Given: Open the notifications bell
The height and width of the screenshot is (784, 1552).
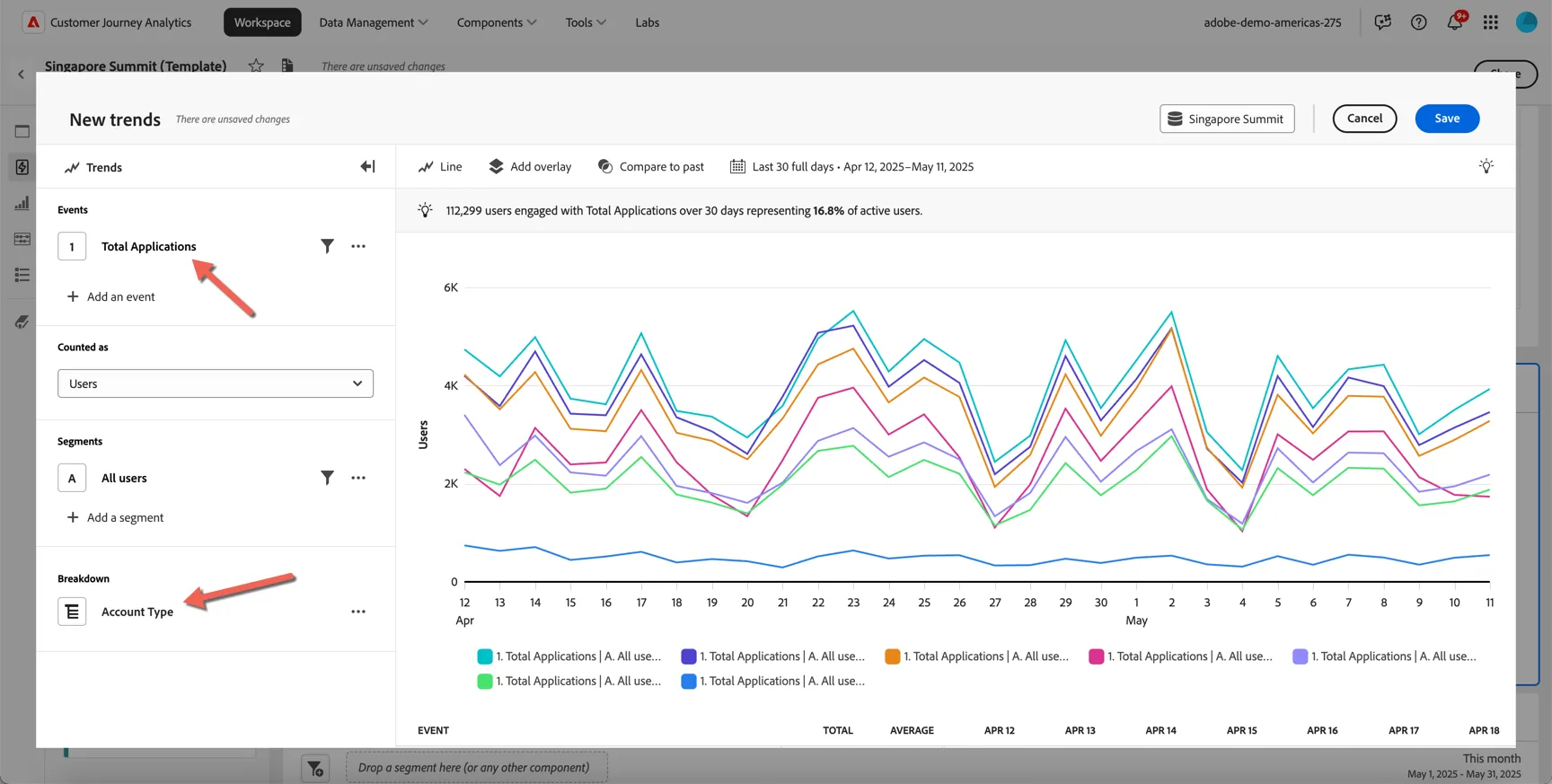Looking at the screenshot, I should [1455, 22].
